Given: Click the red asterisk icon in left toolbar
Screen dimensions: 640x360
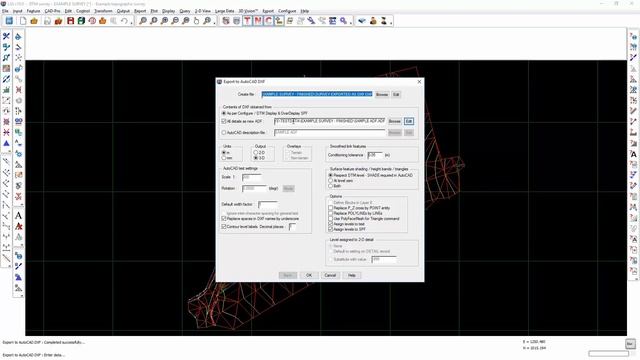Looking at the screenshot, I should click(6, 133).
